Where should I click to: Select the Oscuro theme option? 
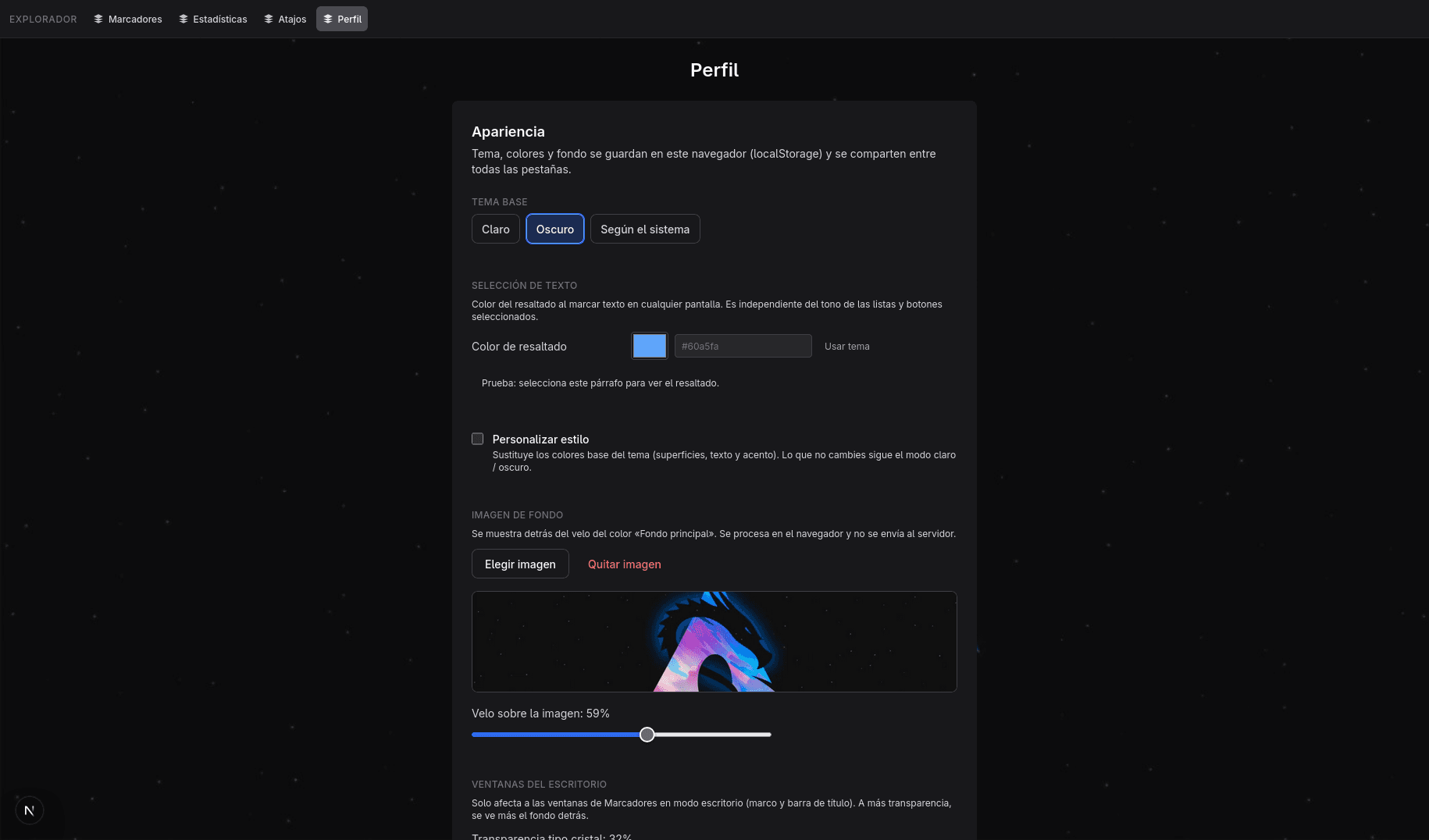(x=555, y=229)
